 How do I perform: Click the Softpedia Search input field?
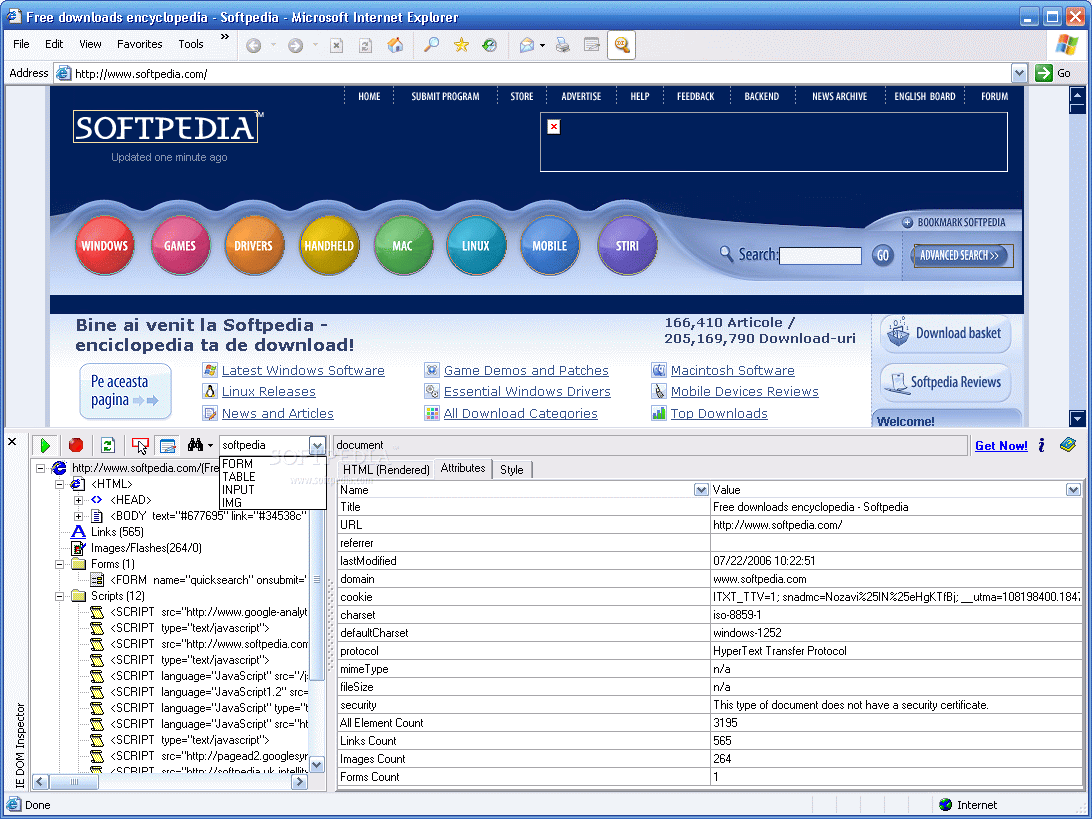pyautogui.click(x=820, y=256)
